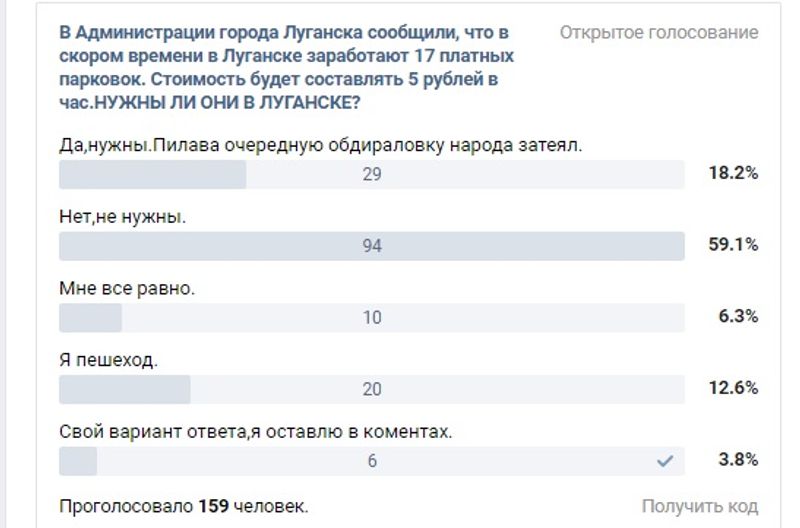Click the result bar showing 20 votes
Viewport: 800px width, 528px height.
tap(372, 389)
